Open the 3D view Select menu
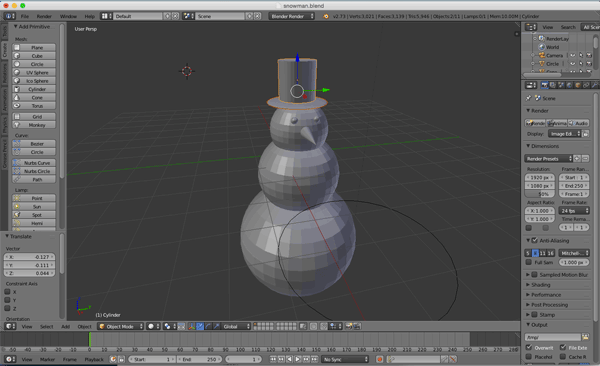 [x=47, y=327]
